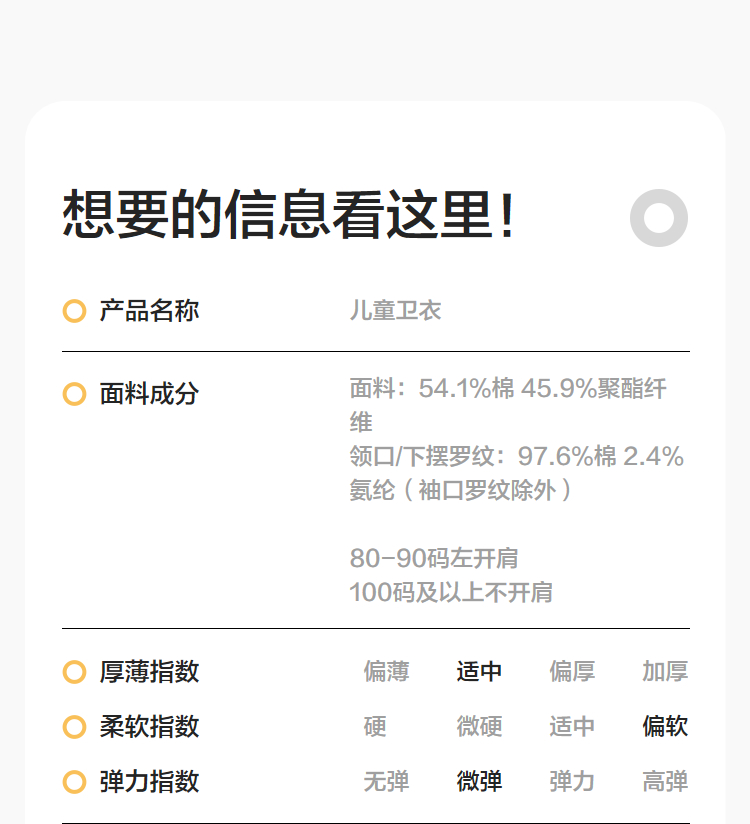This screenshot has width=750, height=824.
Task: Select 偏薄 in the thickness index row
Action: 386,672
